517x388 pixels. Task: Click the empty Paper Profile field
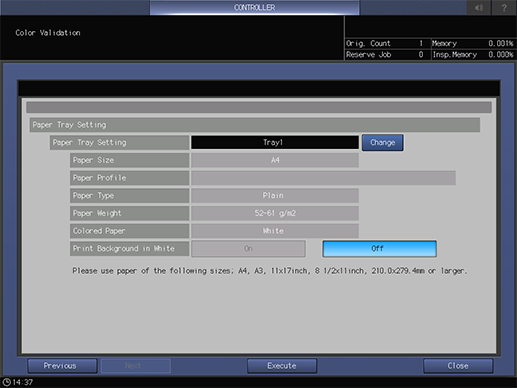tap(323, 178)
